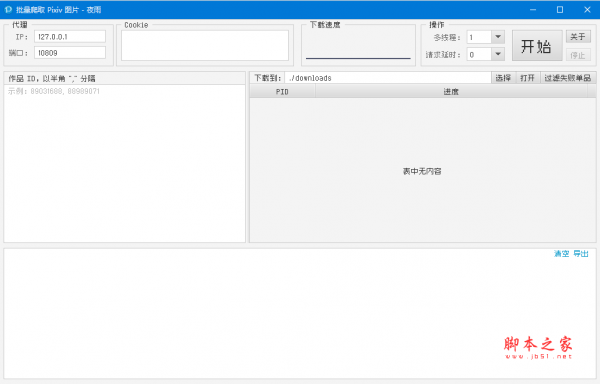Image resolution: width=600 pixels, height=384 pixels.
Task: Click the large 开始 start button
Action: click(537, 46)
